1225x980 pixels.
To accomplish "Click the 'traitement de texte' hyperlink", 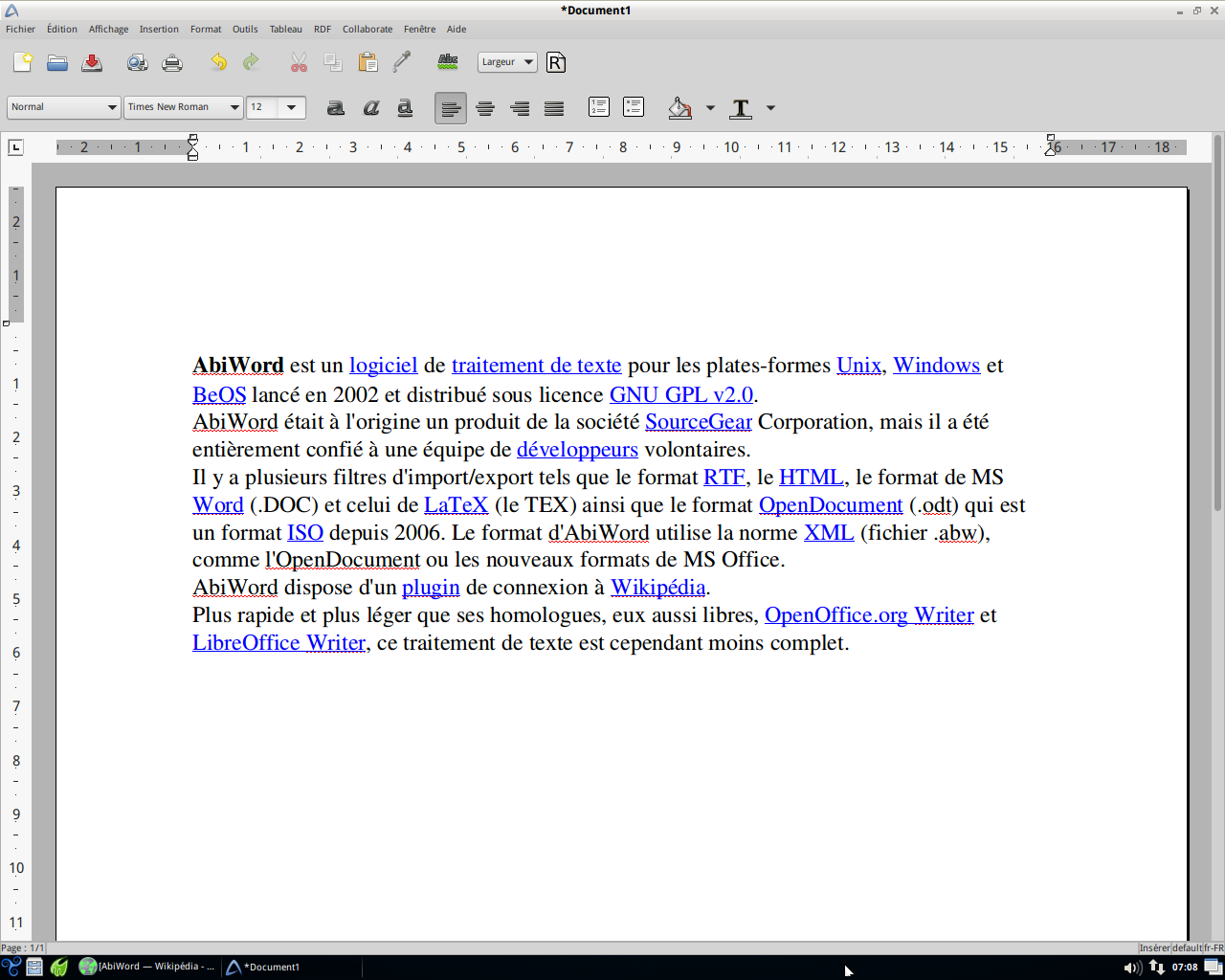I will tap(536, 366).
